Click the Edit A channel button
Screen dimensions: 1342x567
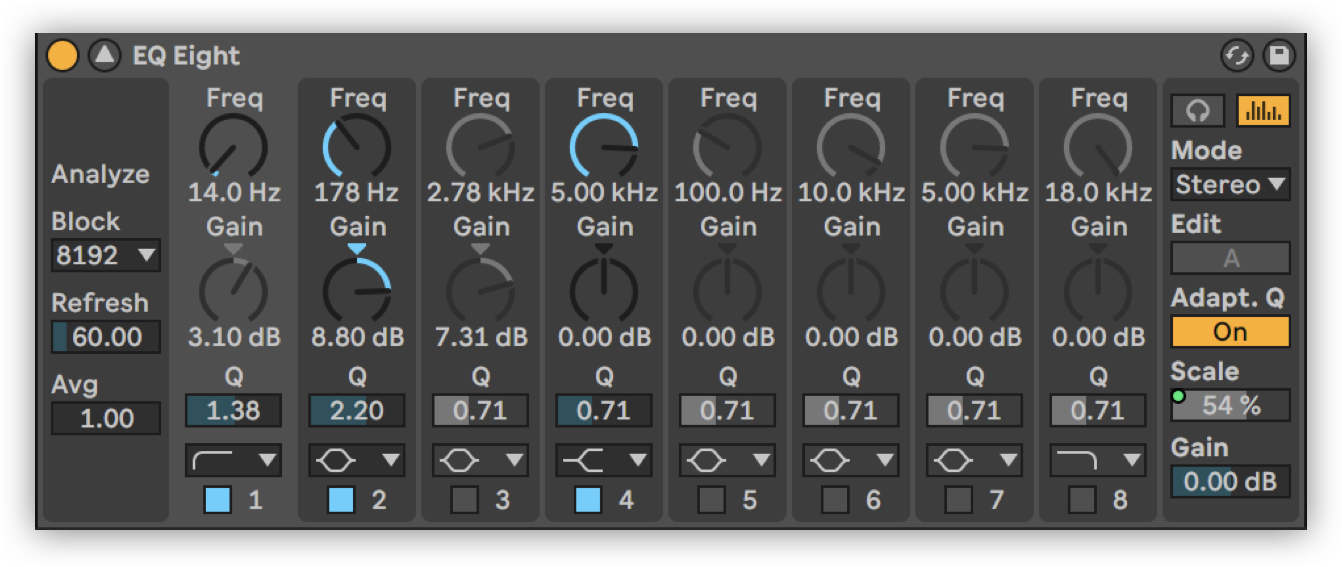[1231, 258]
